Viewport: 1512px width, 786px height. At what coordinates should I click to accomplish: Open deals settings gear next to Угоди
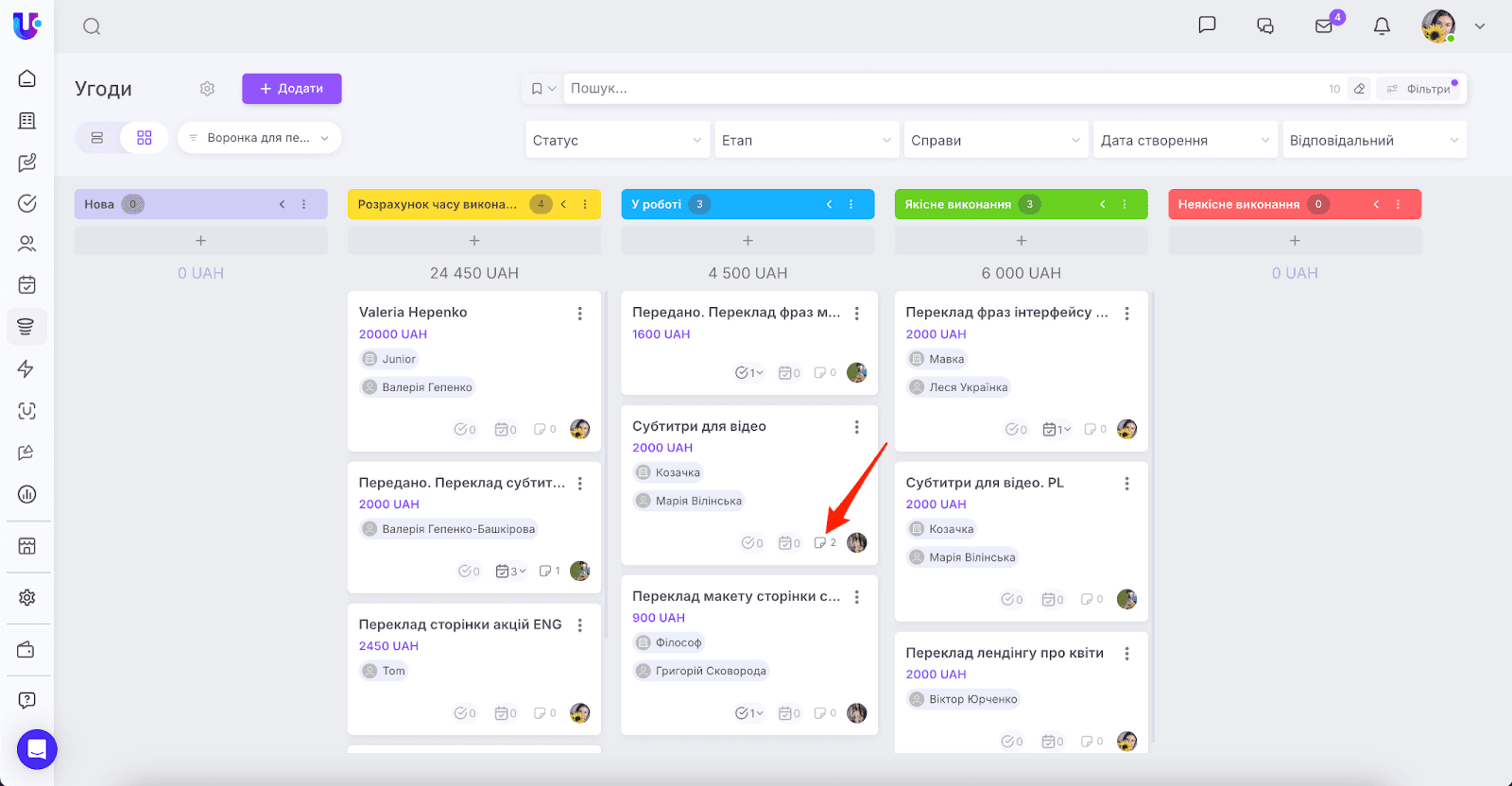pyautogui.click(x=207, y=89)
